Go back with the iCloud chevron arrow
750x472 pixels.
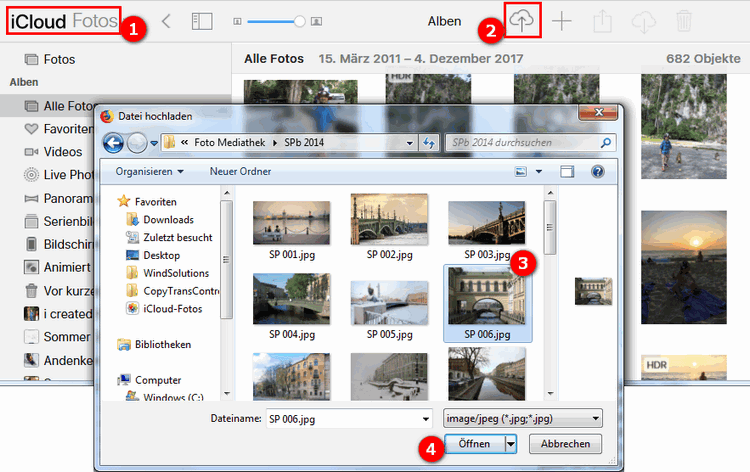click(x=166, y=21)
